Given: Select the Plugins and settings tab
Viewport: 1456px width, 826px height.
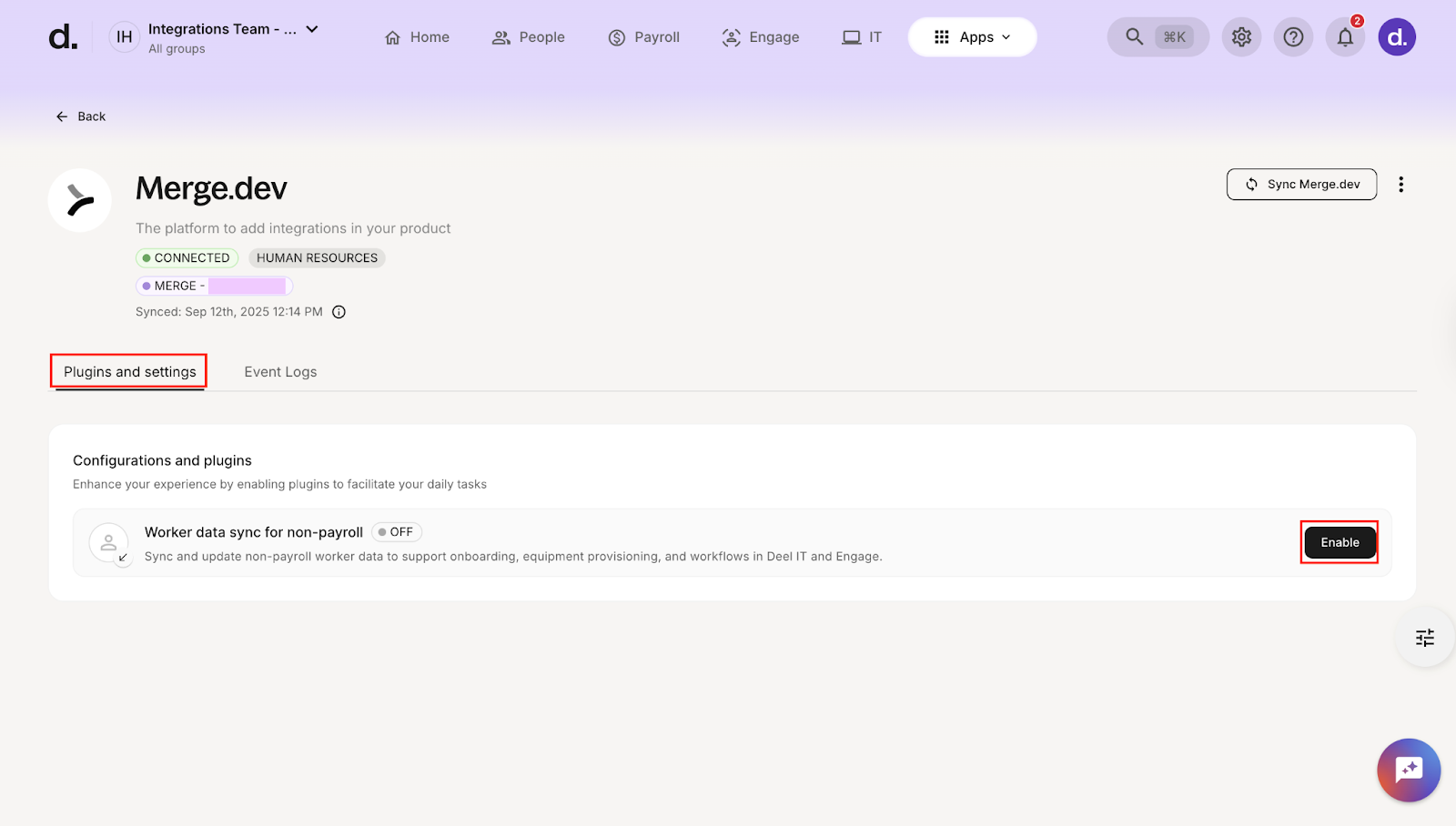Looking at the screenshot, I should (129, 372).
